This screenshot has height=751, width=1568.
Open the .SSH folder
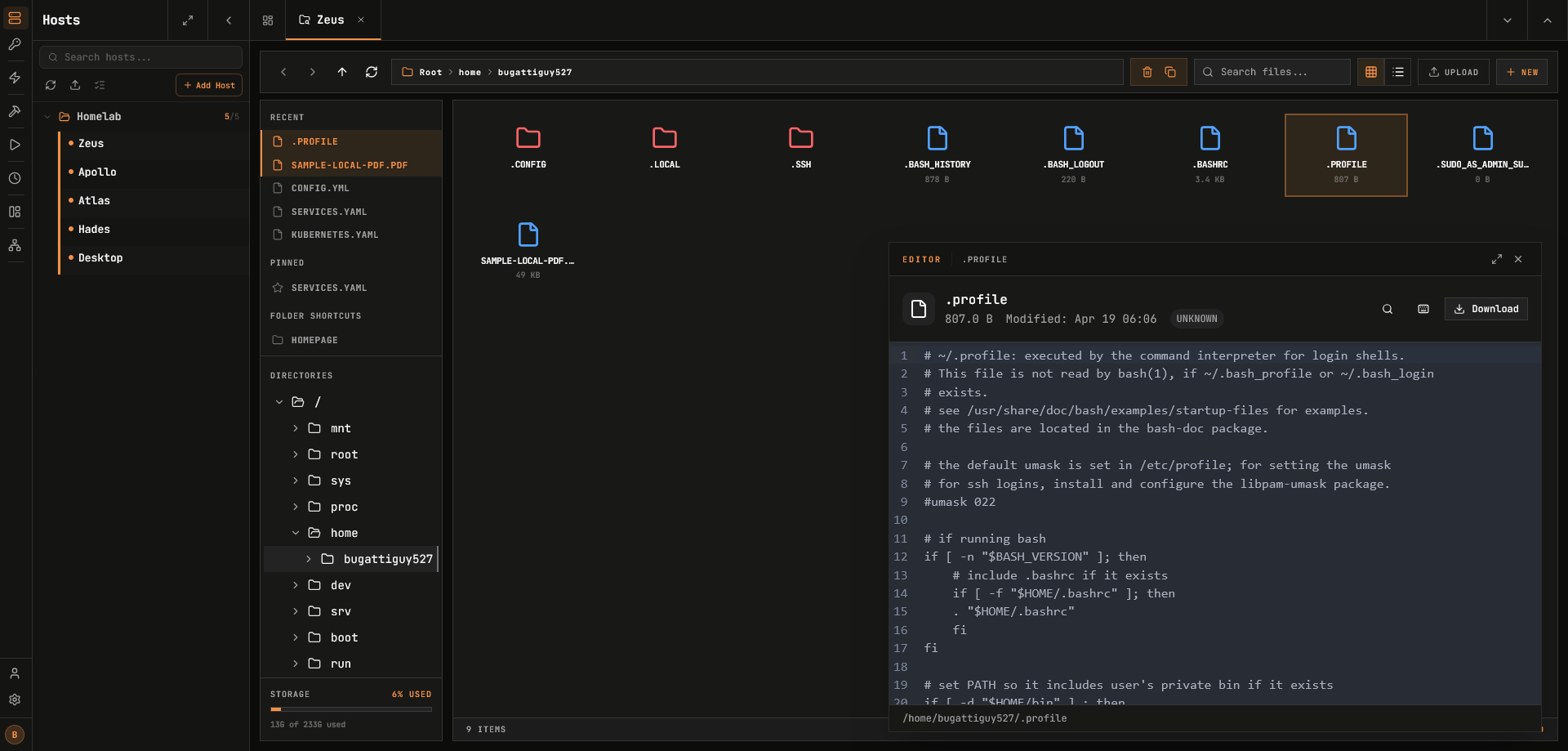pyautogui.click(x=801, y=155)
